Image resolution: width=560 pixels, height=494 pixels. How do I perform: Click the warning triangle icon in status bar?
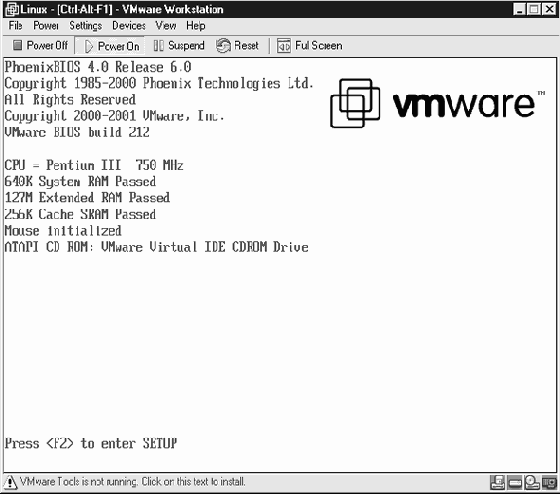point(10,482)
